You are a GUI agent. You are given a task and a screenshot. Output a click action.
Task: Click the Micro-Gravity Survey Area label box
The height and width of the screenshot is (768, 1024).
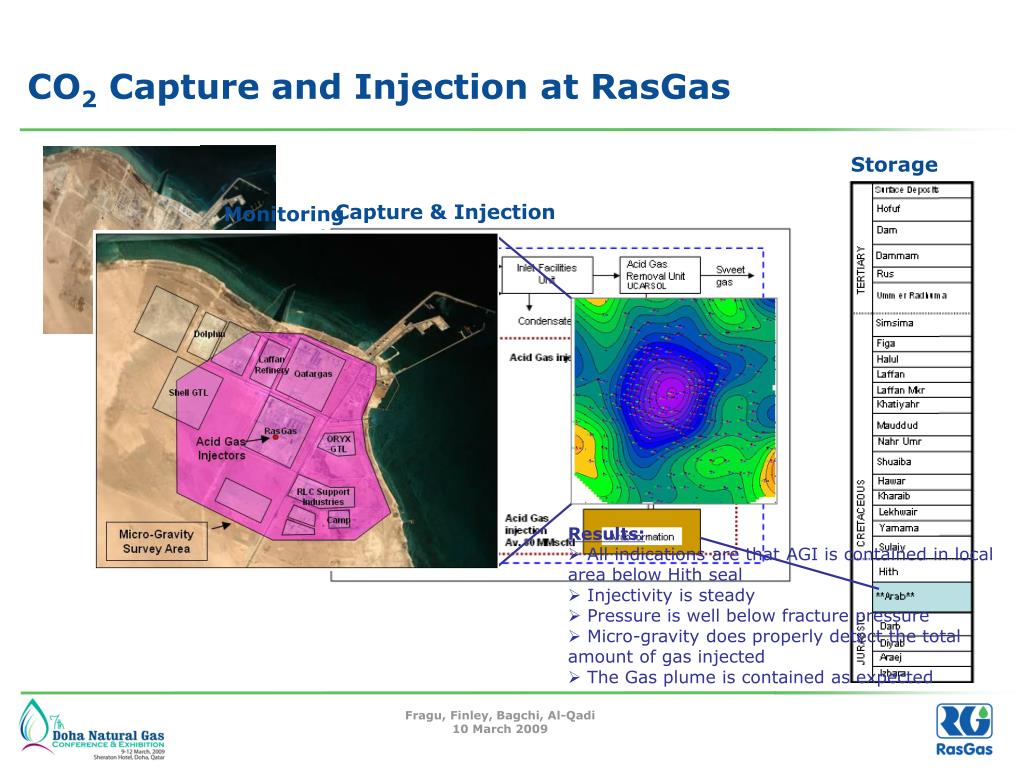[x=156, y=541]
